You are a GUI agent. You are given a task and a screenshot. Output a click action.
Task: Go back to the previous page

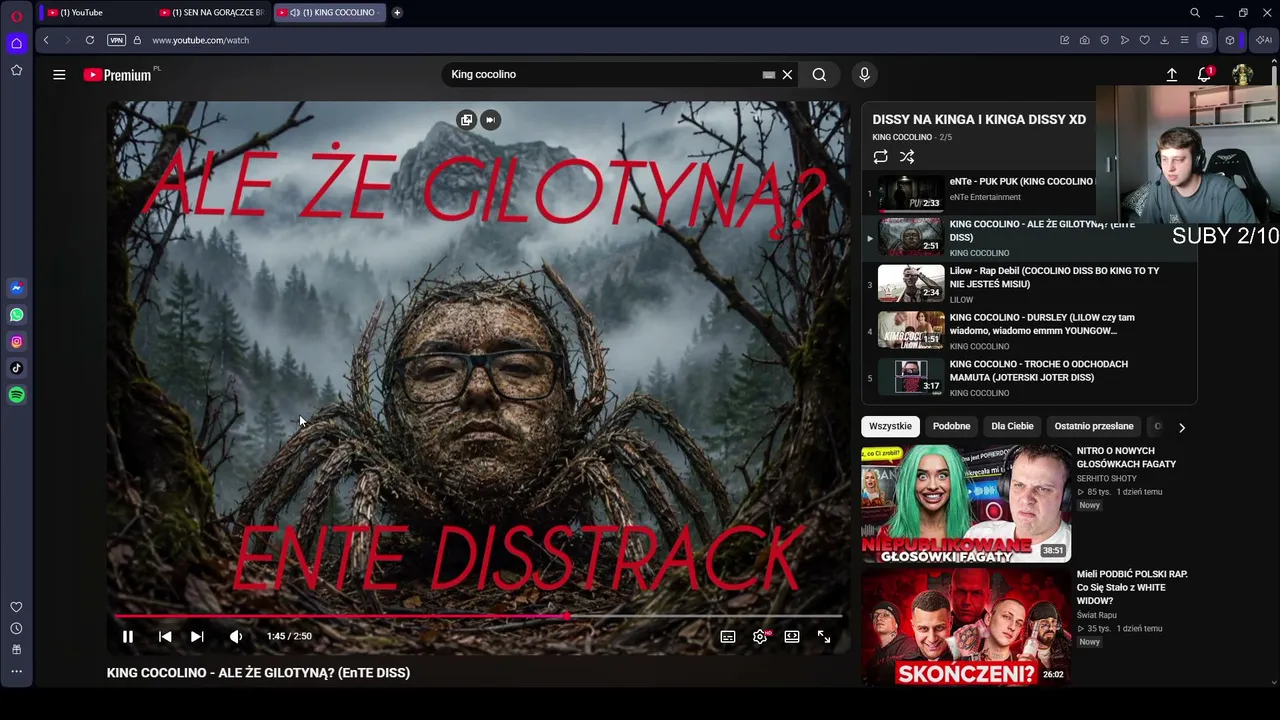pos(46,40)
